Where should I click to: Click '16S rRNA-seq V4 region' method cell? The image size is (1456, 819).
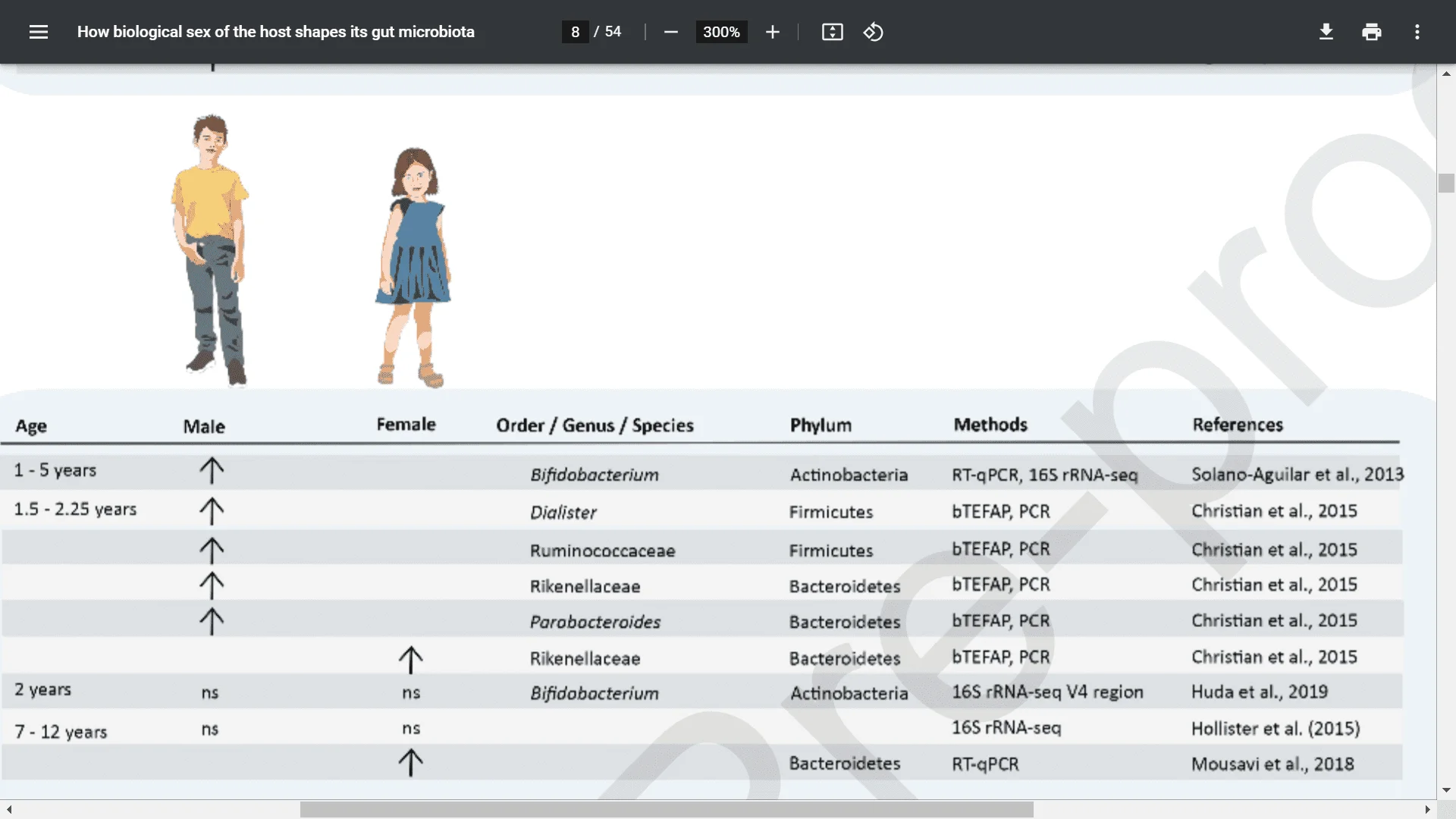tap(1047, 692)
